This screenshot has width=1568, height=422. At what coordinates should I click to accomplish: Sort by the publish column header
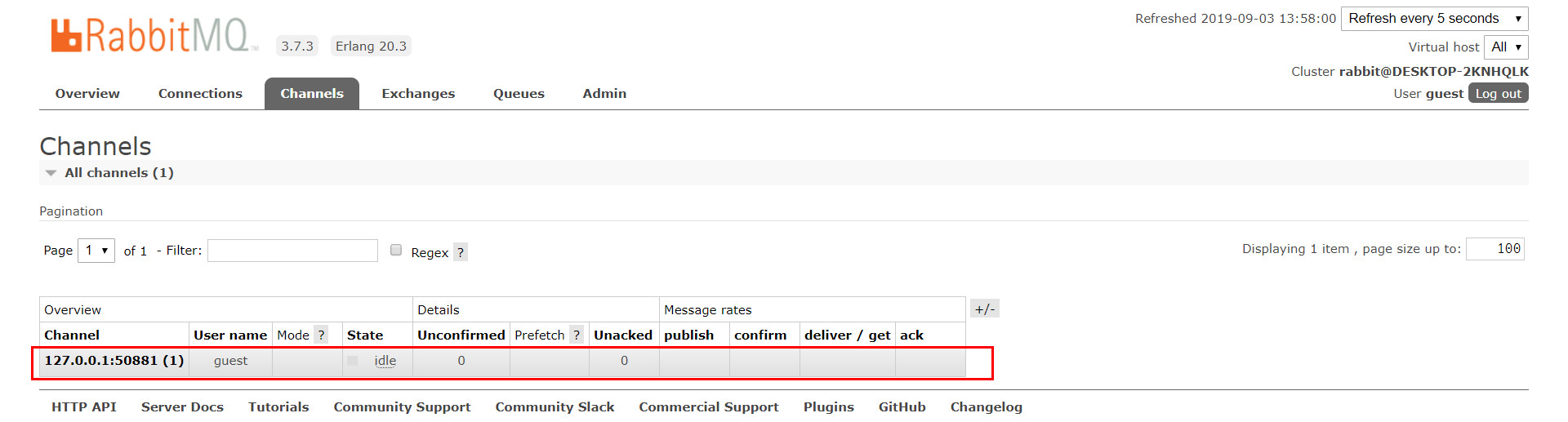point(688,335)
